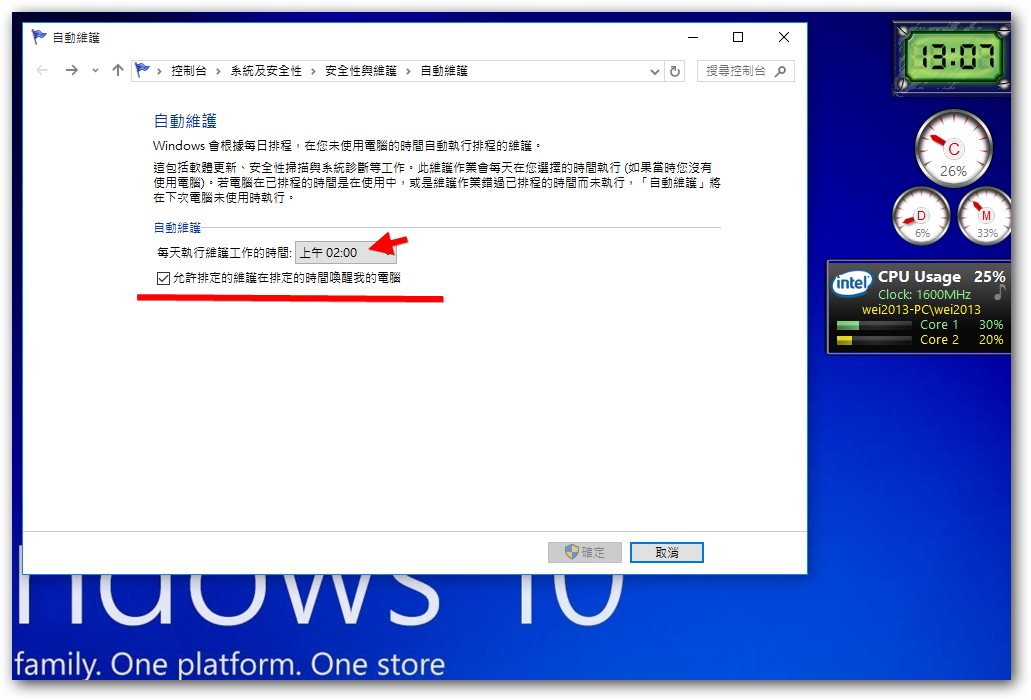Click the 取消 button

point(667,552)
